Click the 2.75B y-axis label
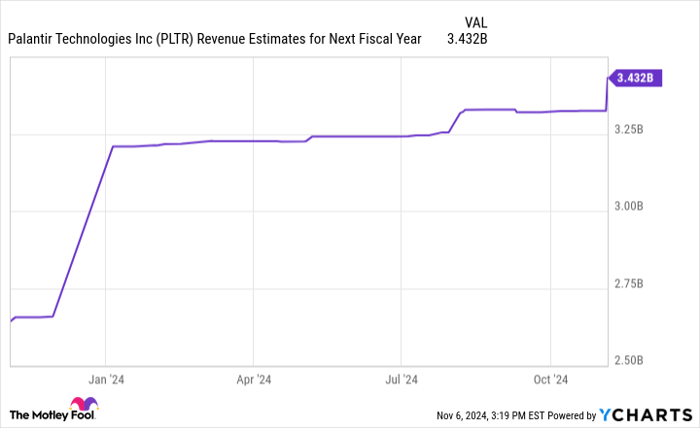Screen dimensions: 700x428 [632, 284]
